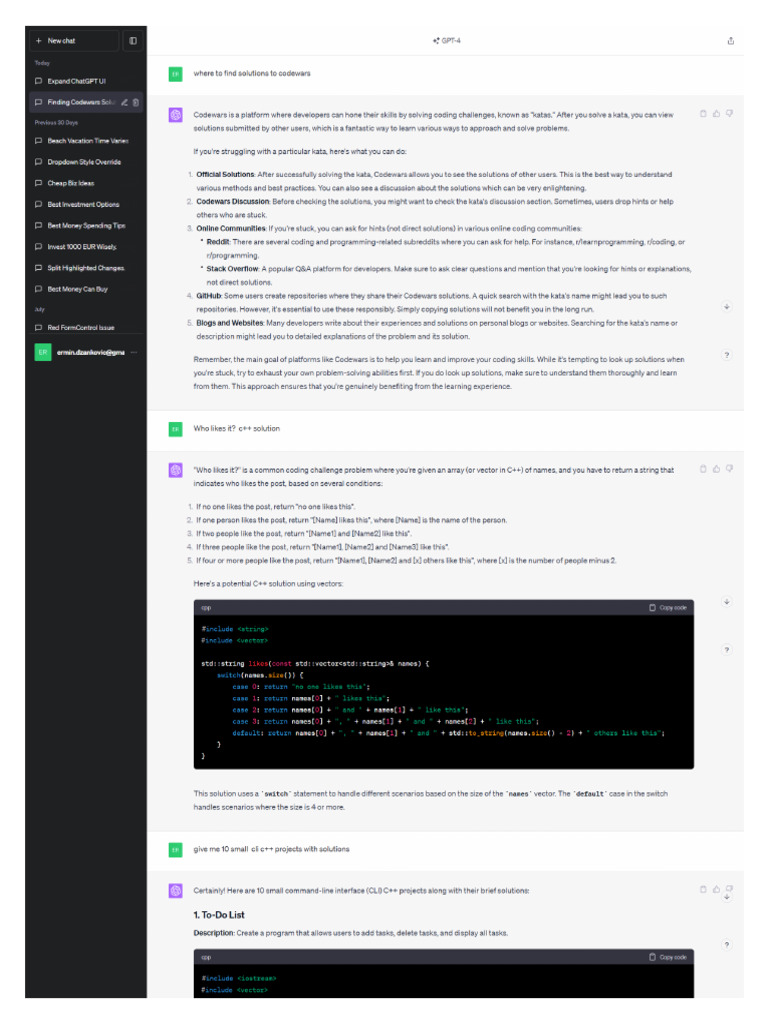This screenshot has height=1024, width=768.
Task: Click the 'case 0: return' code line
Action: (301, 687)
